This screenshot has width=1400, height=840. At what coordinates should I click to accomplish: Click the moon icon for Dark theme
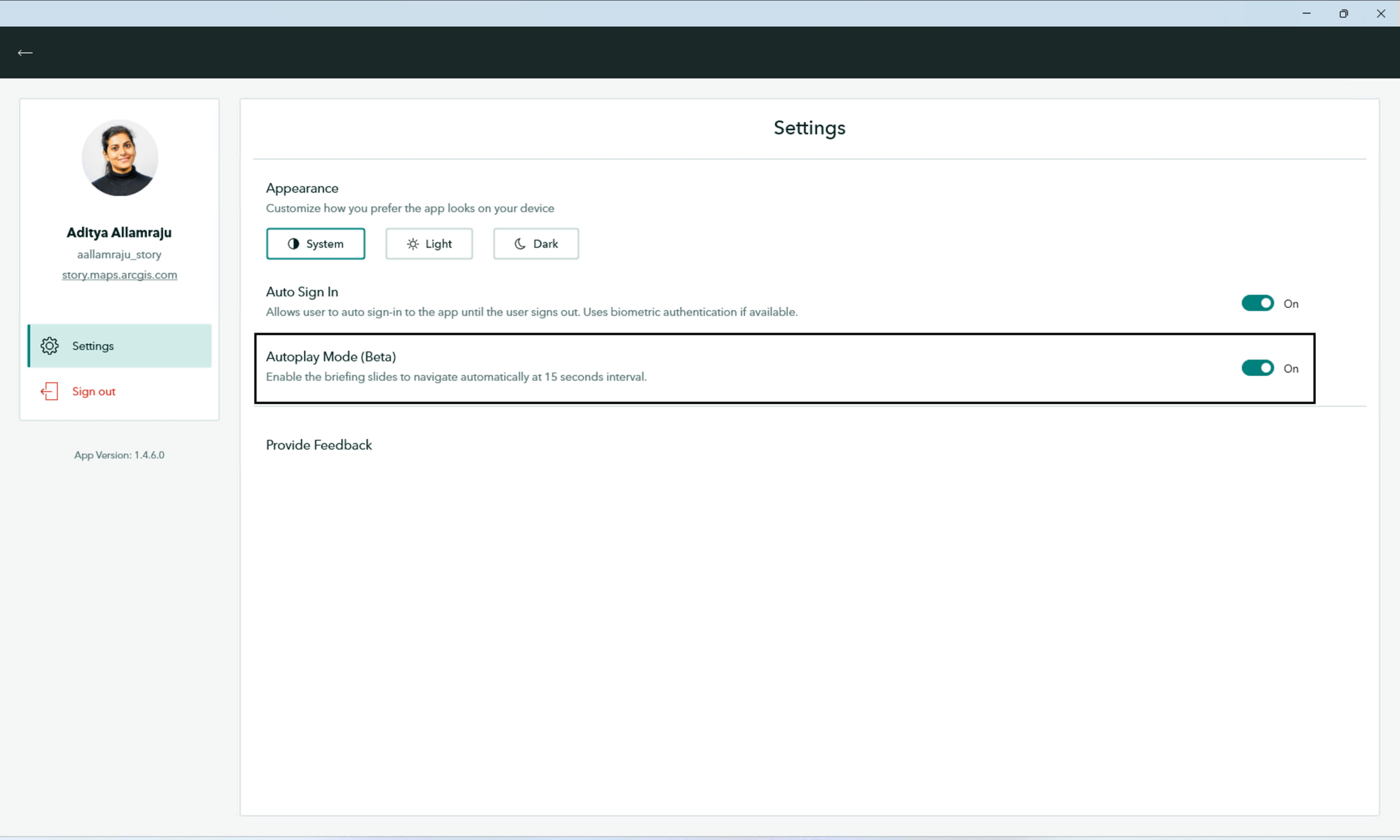[520, 244]
